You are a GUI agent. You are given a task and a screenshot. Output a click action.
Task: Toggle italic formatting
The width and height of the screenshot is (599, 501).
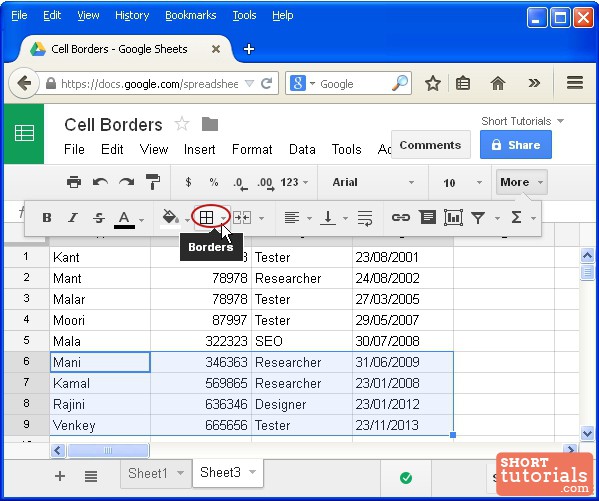tap(73, 218)
